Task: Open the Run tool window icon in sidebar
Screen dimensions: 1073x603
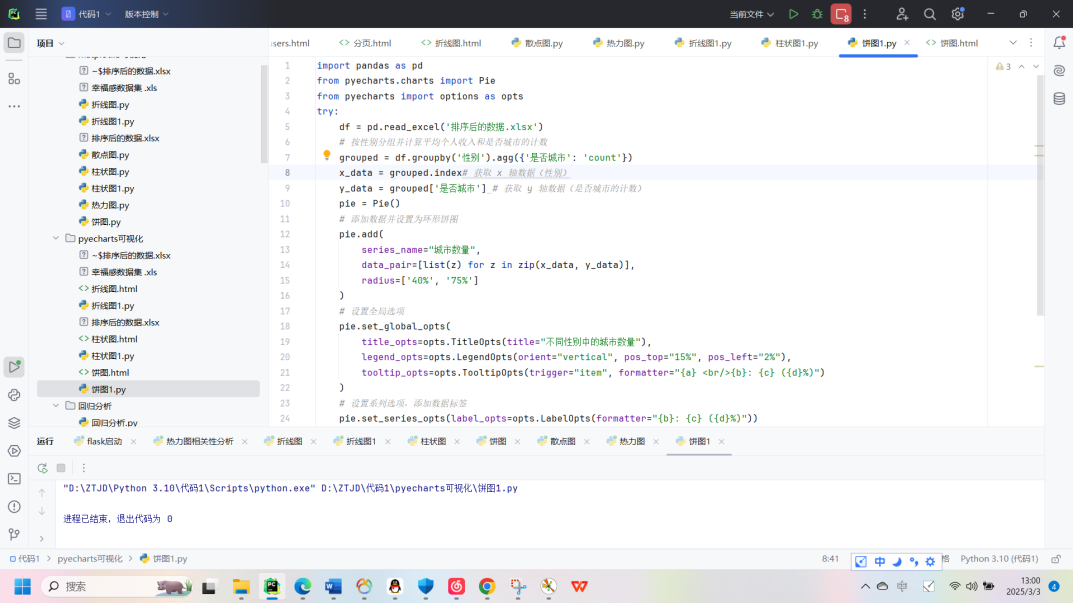Action: pos(14,367)
